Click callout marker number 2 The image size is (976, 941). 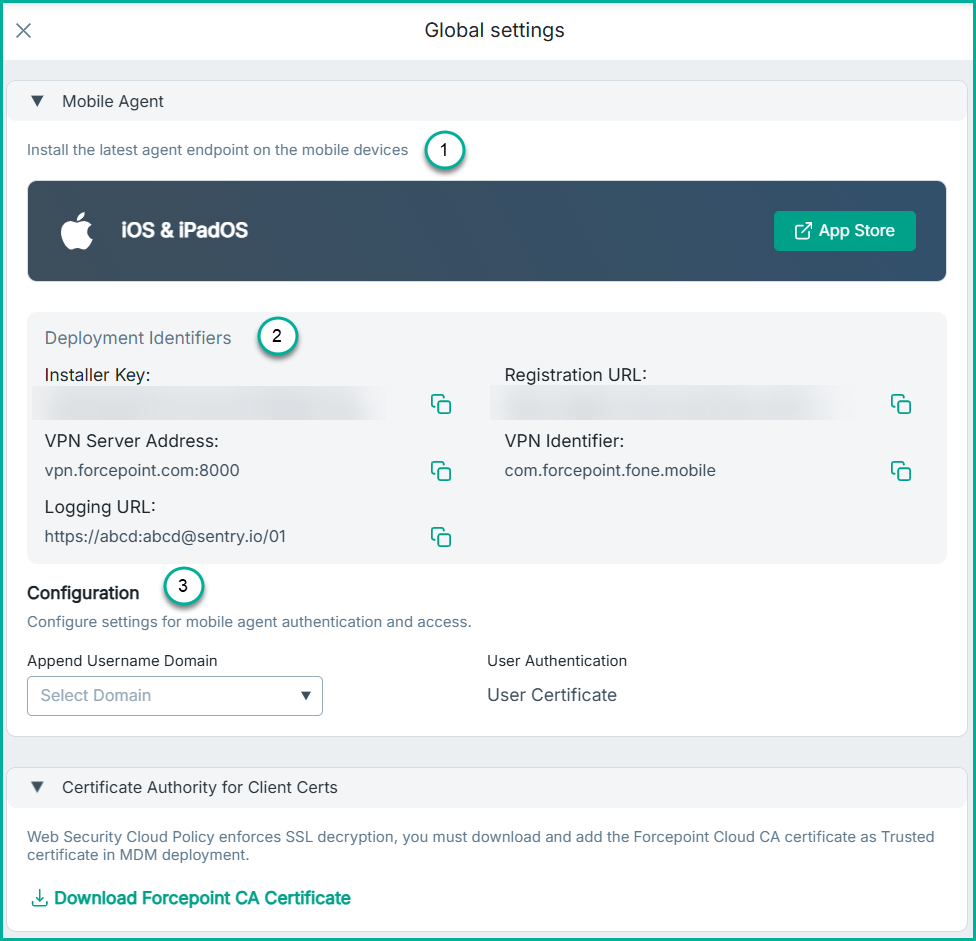(x=277, y=338)
